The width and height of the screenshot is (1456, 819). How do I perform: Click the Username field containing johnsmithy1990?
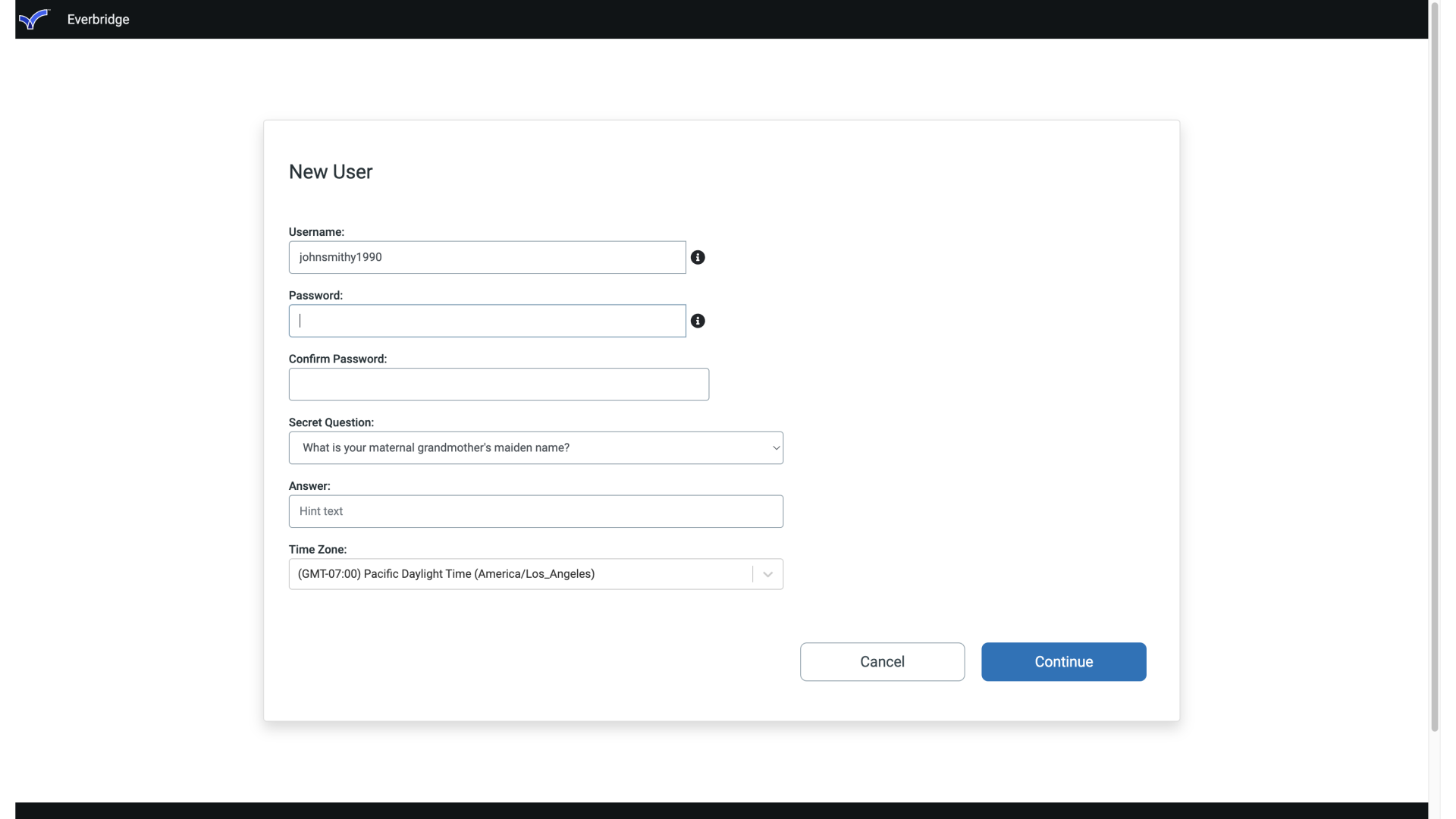486,257
